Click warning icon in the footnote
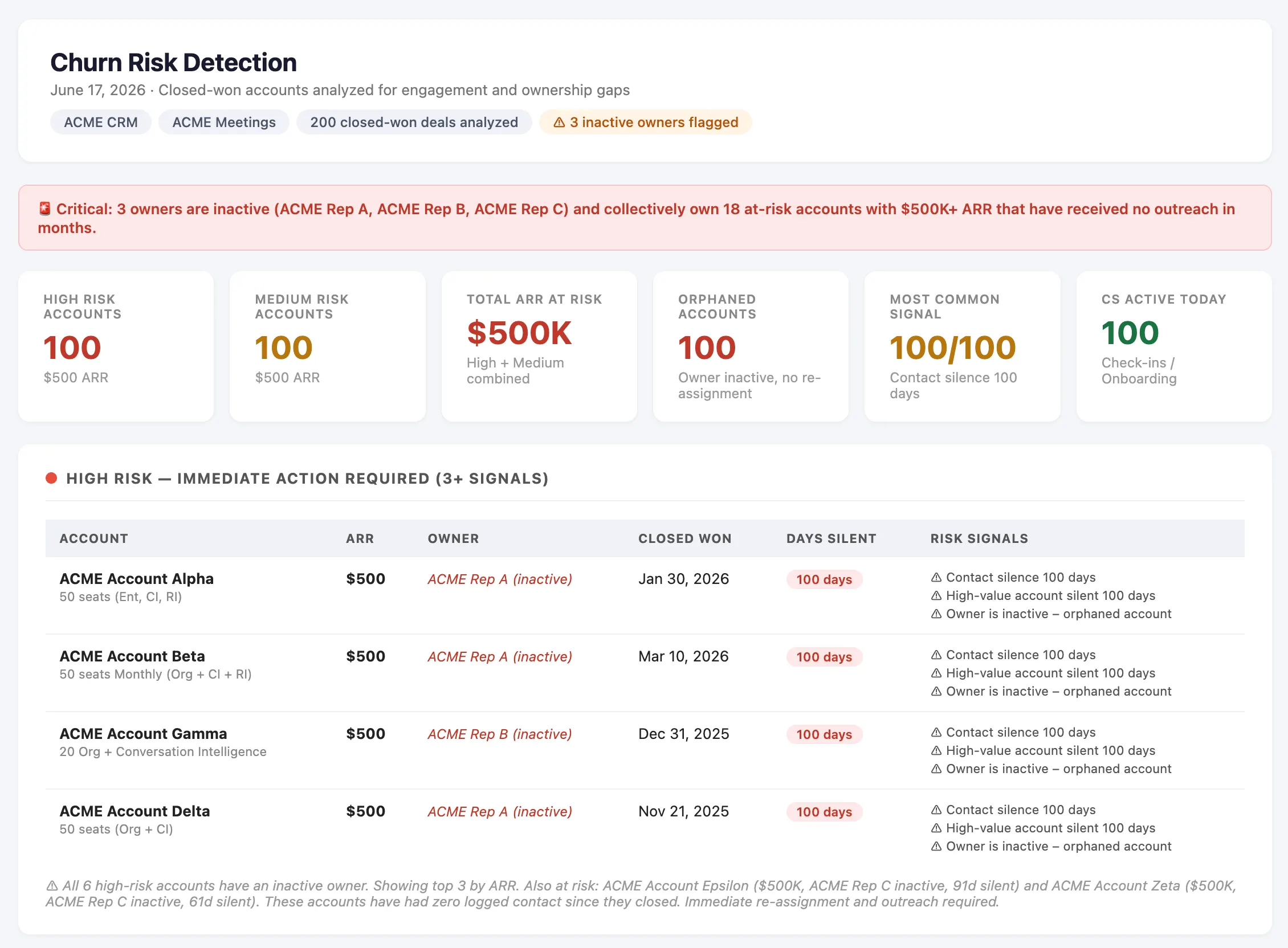This screenshot has width=1288, height=948. 52,885
